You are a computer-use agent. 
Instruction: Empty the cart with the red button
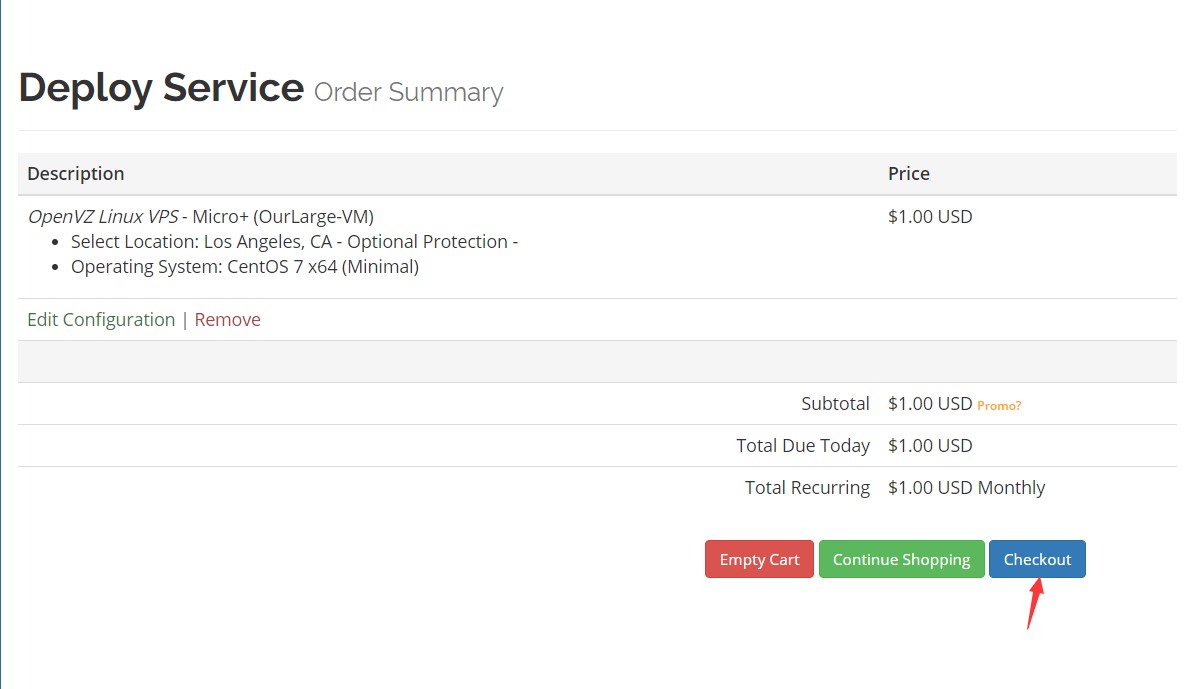[x=759, y=559]
